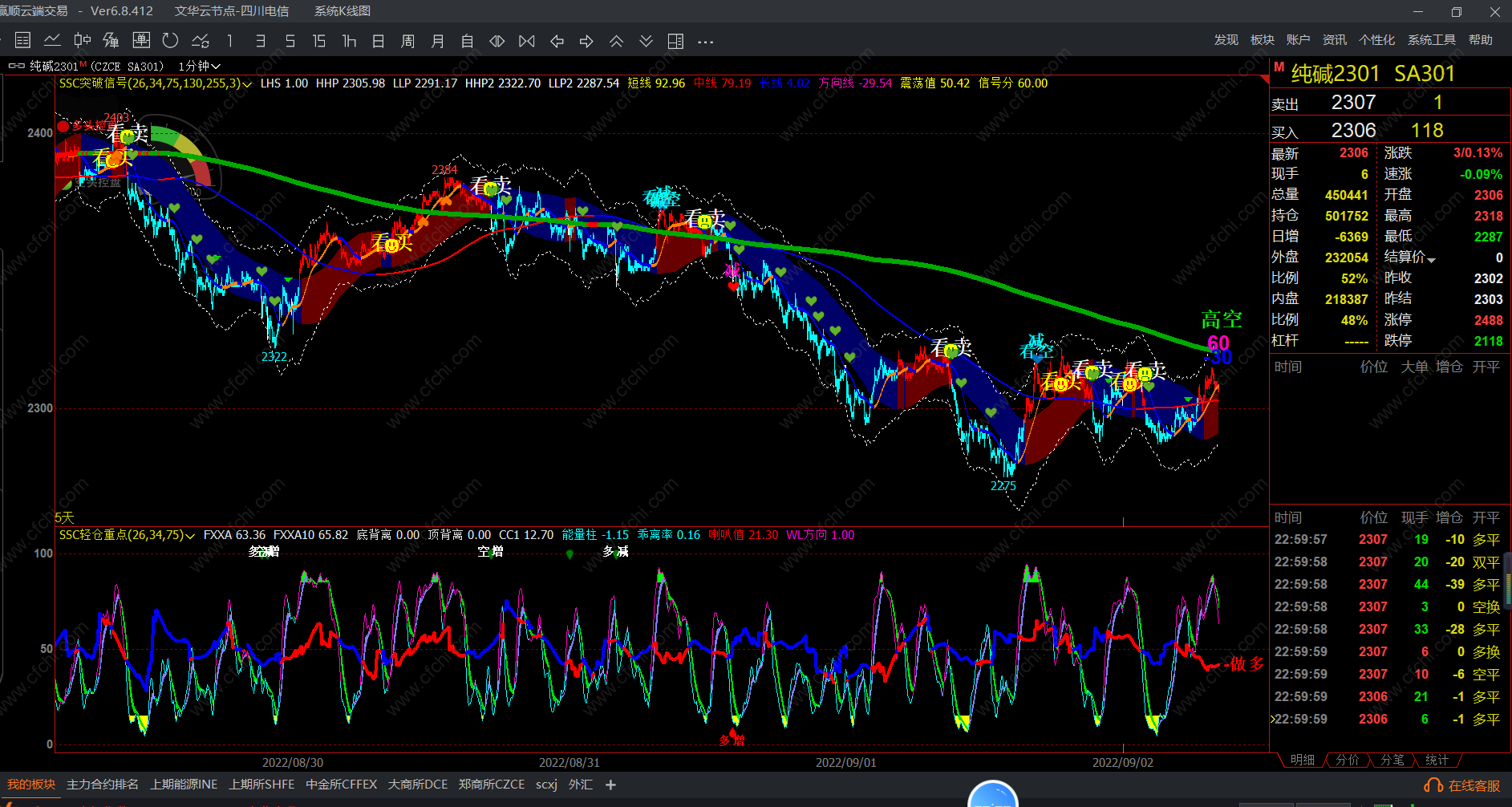Open the 系统工具 menu
Viewport: 1512px width, 807px height.
click(x=1431, y=40)
